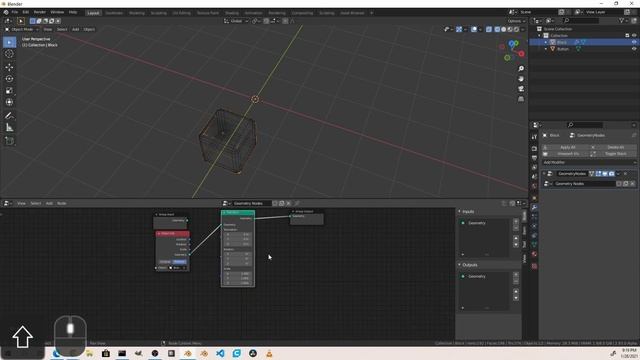The height and width of the screenshot is (360, 640).
Task: Click the Pan view hand icon
Action: (521, 79)
